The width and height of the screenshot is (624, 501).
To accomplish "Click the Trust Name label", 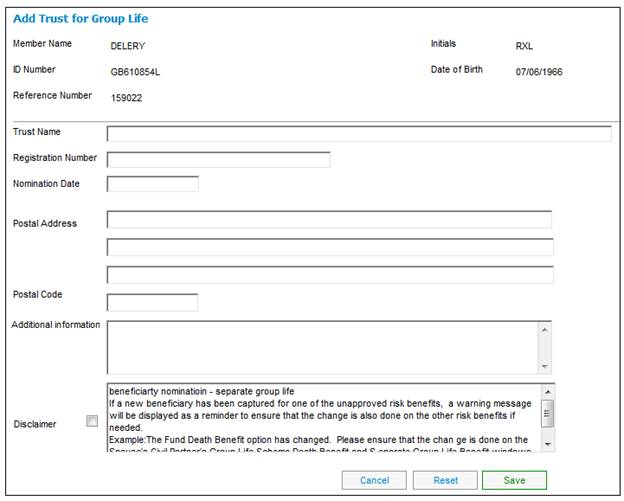I will point(37,132).
